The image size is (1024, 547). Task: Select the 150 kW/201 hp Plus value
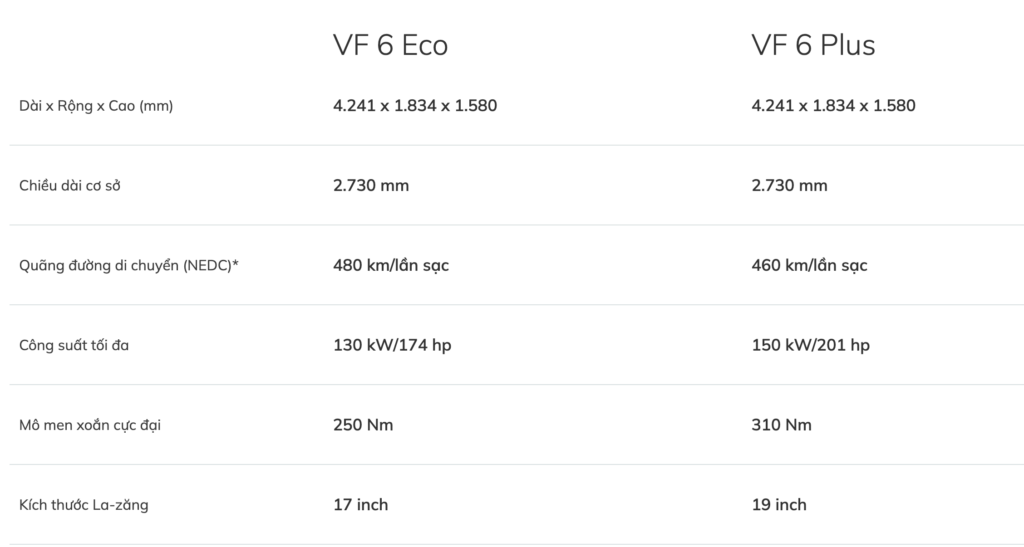[x=810, y=345]
